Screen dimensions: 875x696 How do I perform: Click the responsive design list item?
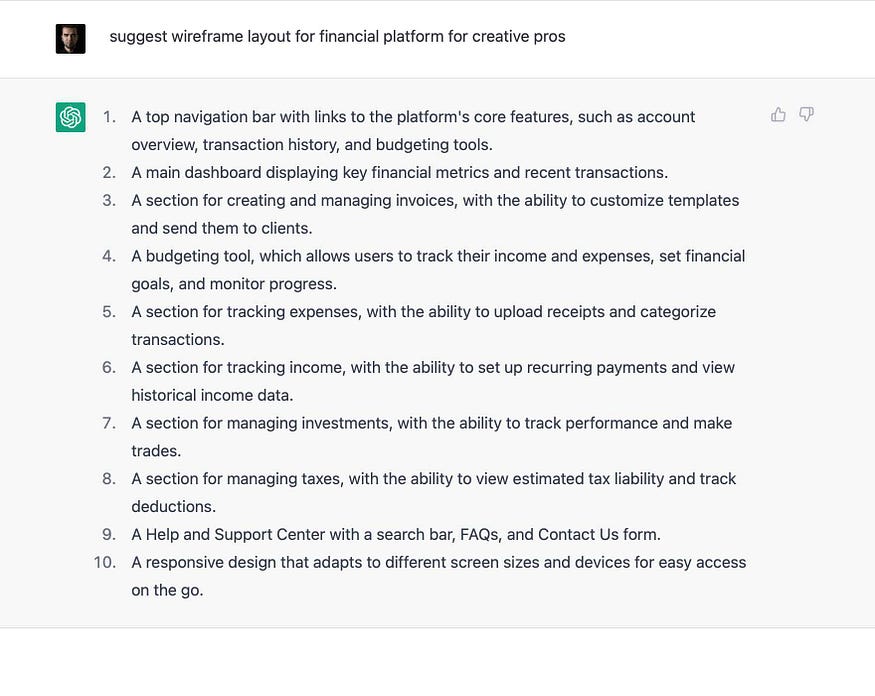tap(439, 576)
